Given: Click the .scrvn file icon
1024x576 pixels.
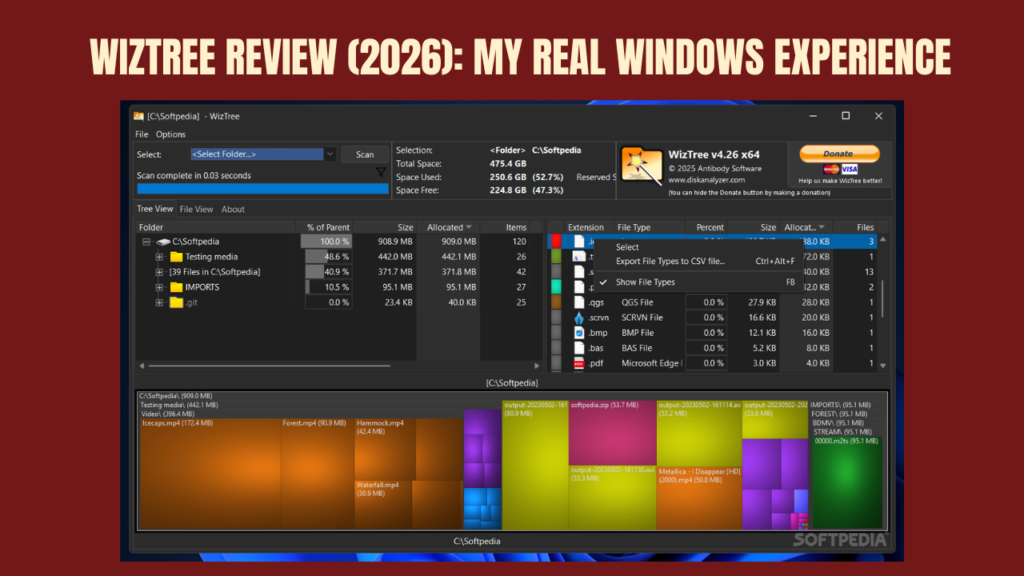Looking at the screenshot, I should (x=579, y=317).
